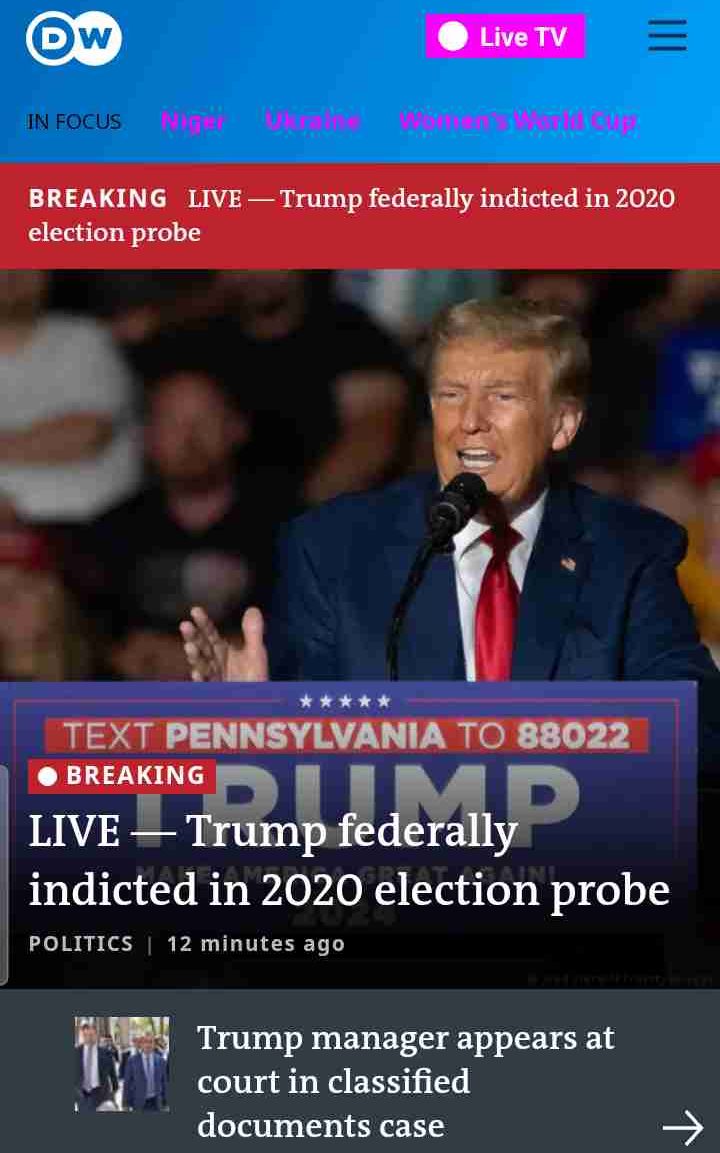Click the white live dot in Live TV
The image size is (720, 1153).
[452, 36]
